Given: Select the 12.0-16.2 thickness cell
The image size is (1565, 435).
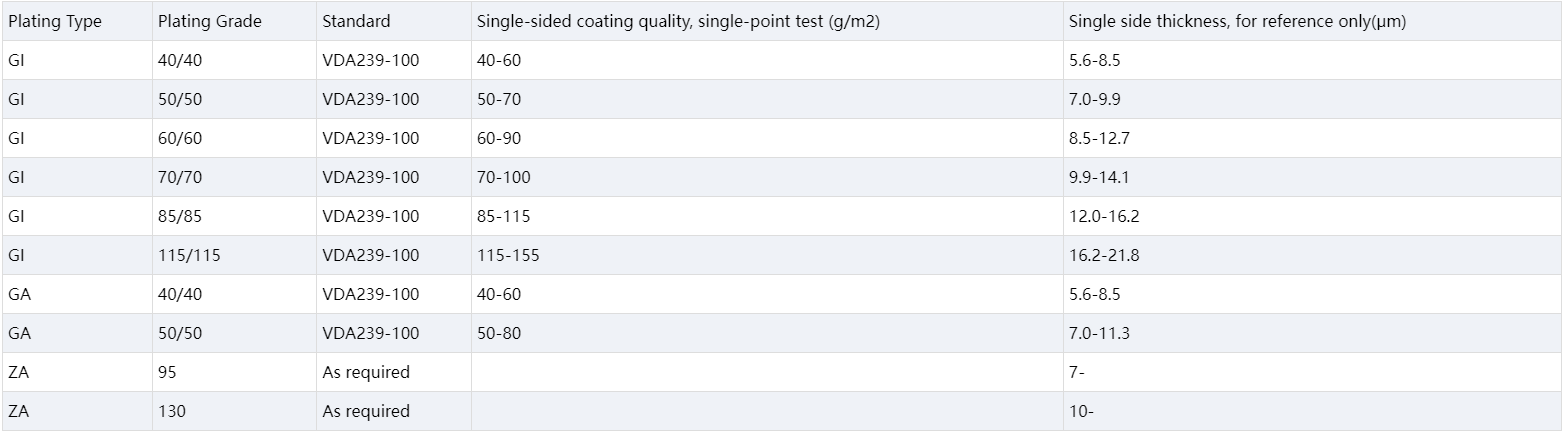Looking at the screenshot, I should point(1104,216).
